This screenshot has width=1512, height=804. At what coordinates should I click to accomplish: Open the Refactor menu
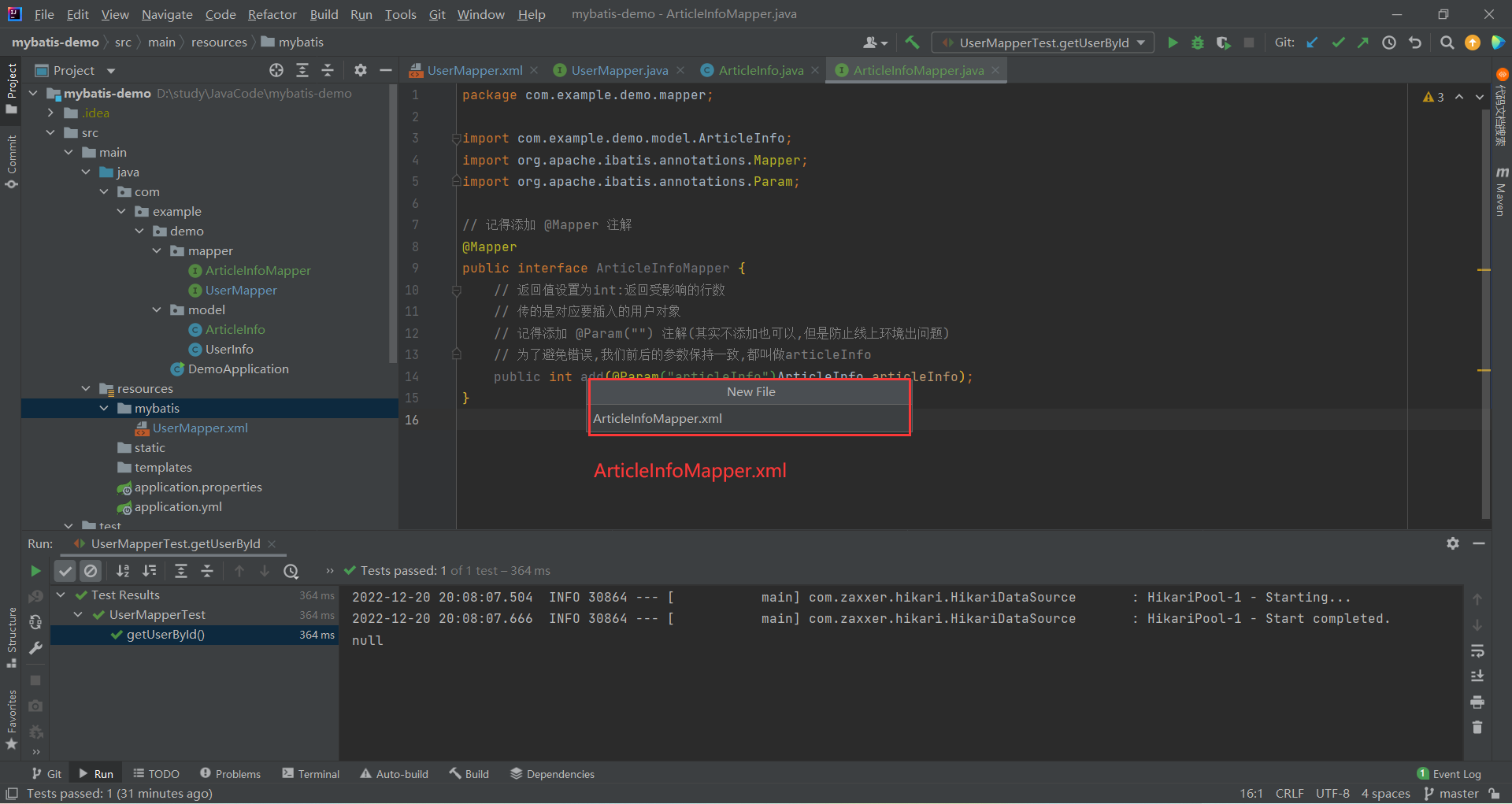pos(272,14)
